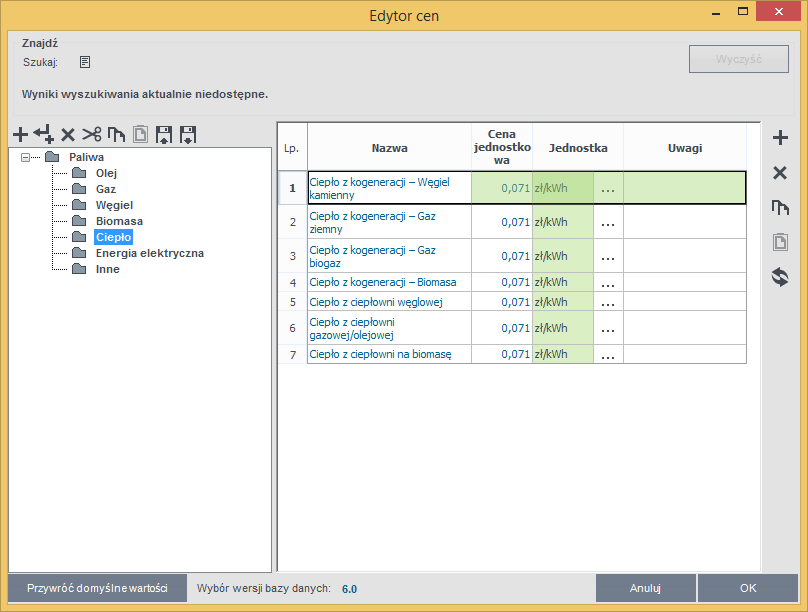Click database version value 6.0

click(x=349, y=589)
